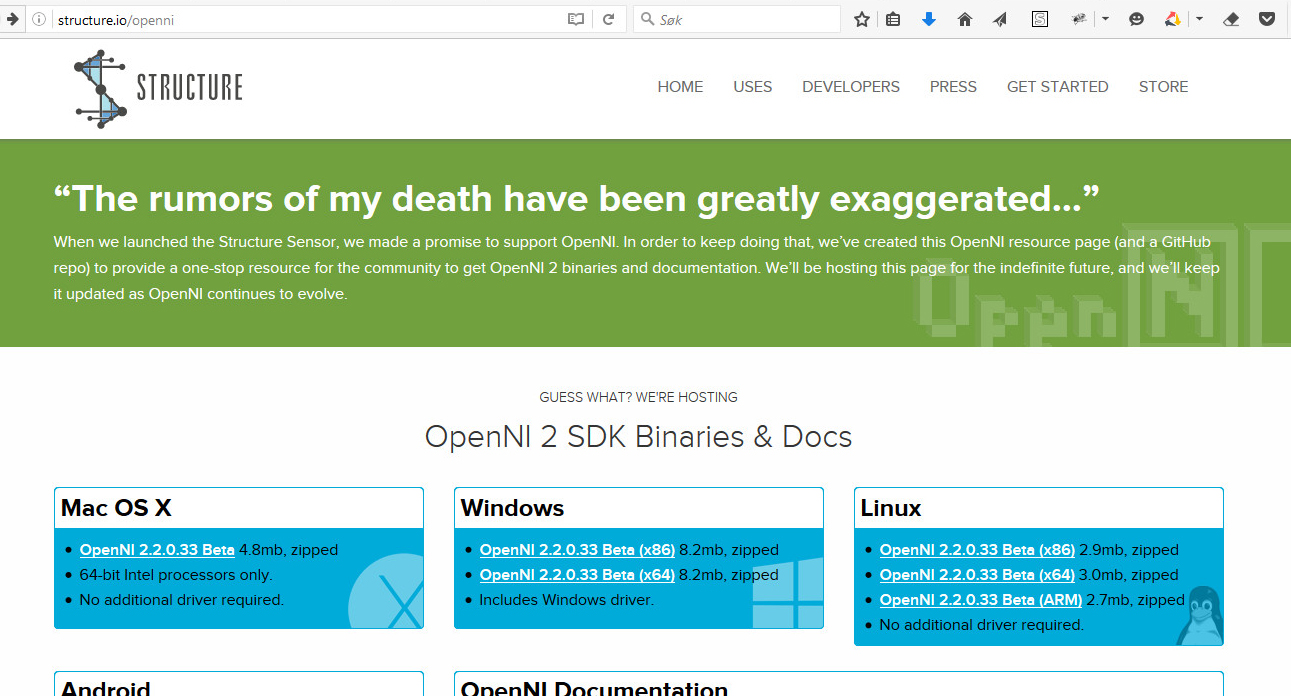Click 'Includes Windows driver.' text
This screenshot has width=1291, height=696.
point(567,600)
